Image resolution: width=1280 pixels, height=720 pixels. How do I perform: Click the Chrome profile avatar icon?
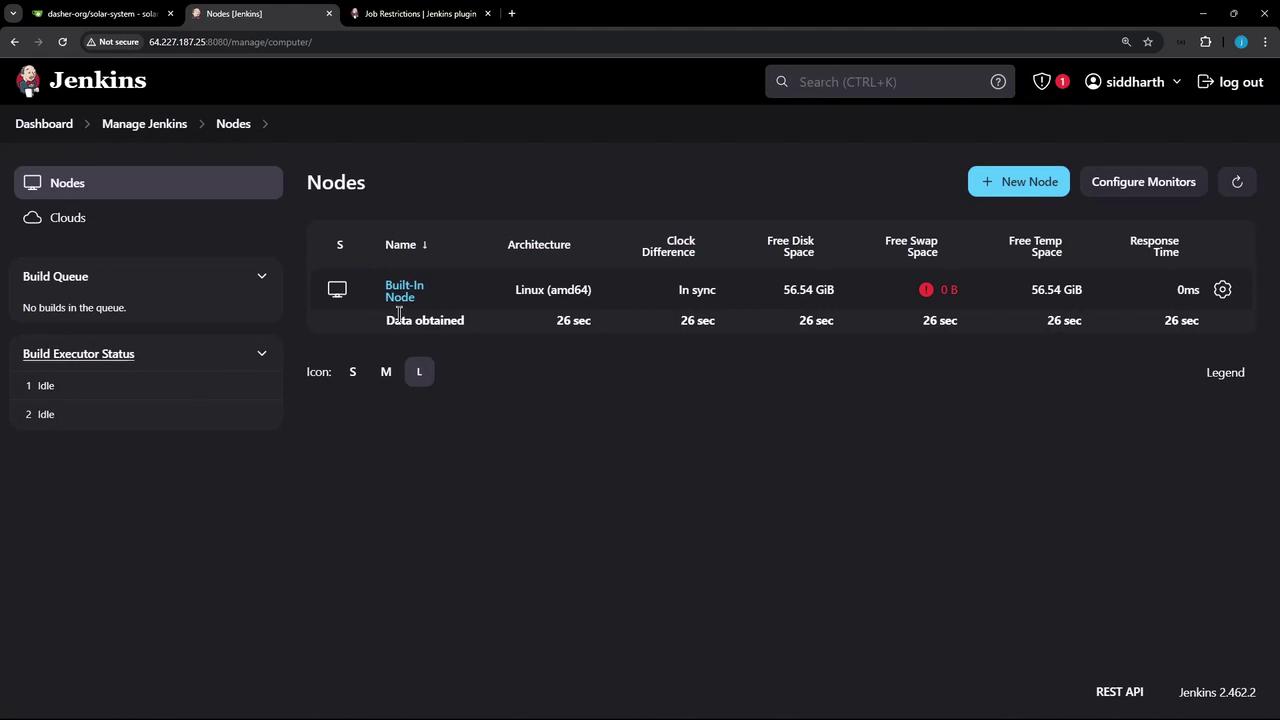[1241, 42]
